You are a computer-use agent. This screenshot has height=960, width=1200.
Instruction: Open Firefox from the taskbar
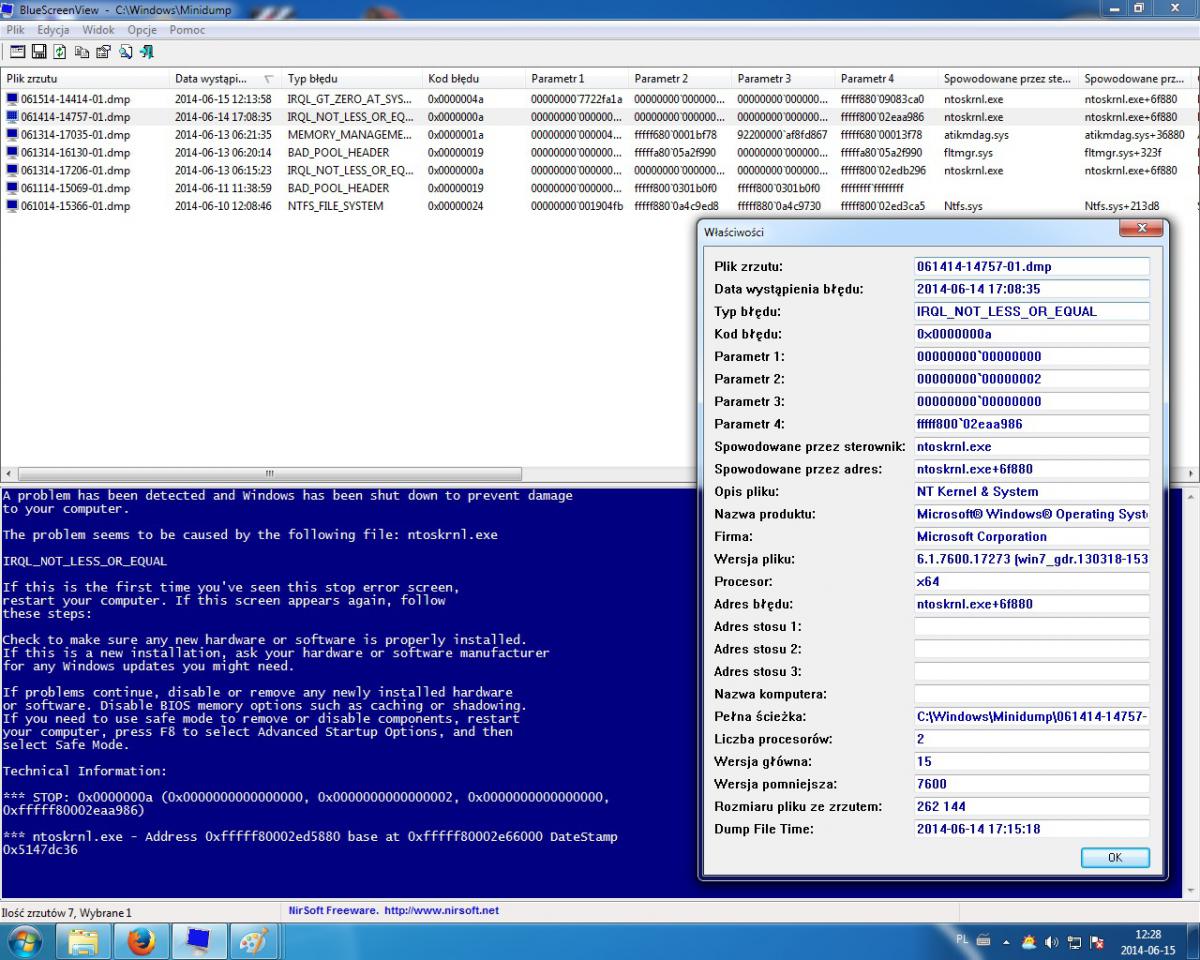point(142,941)
